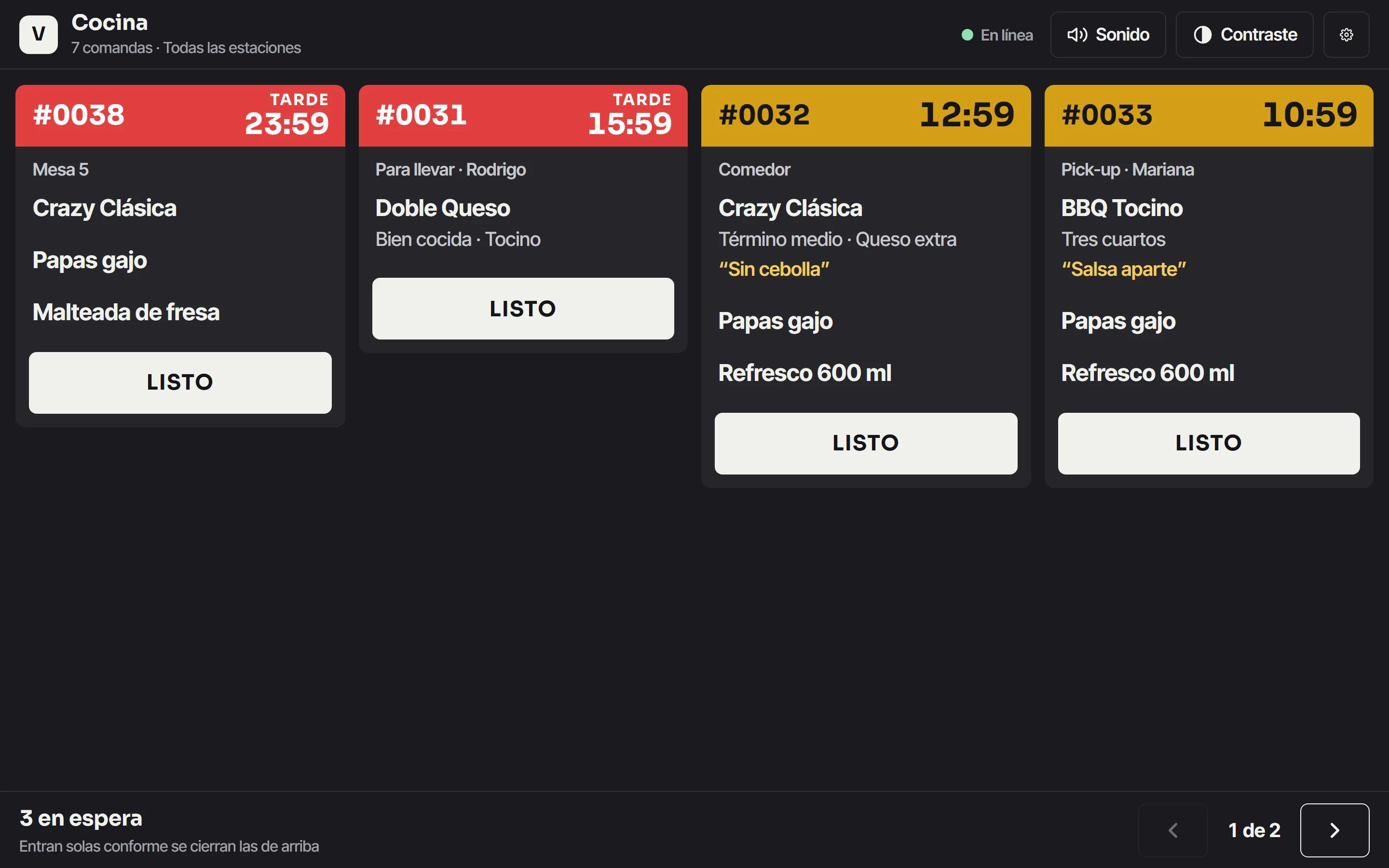Click the "Salsa aparte" note
Screen dimensions: 1389x868
1123,269
